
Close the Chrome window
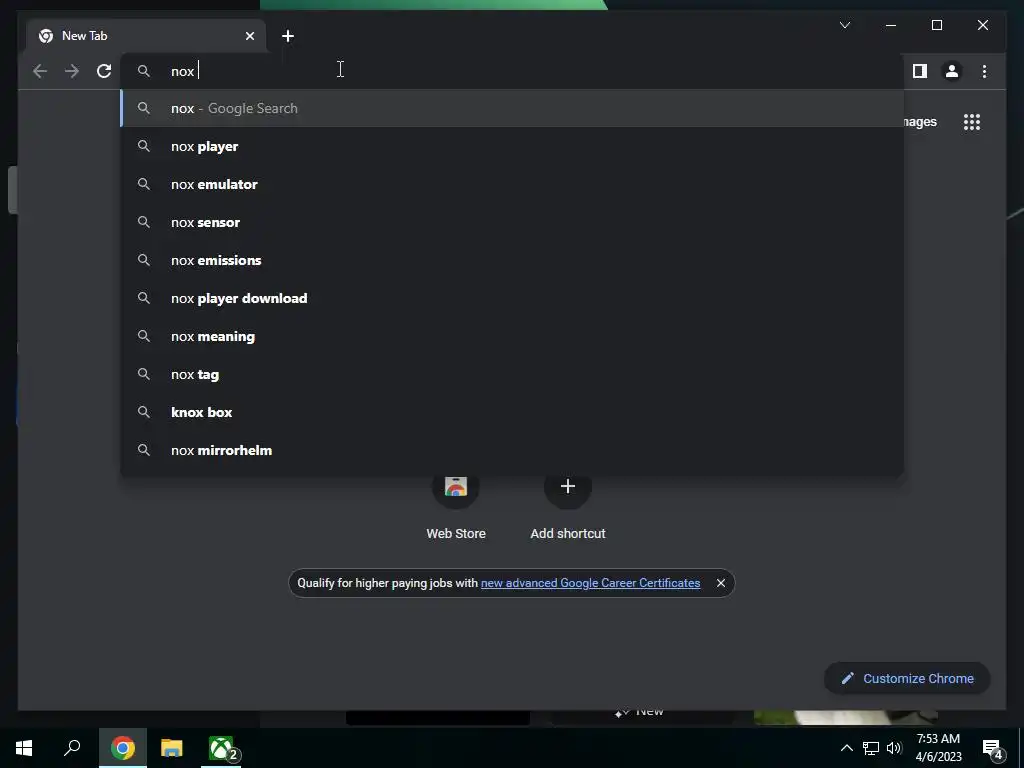pyautogui.click(x=982, y=25)
